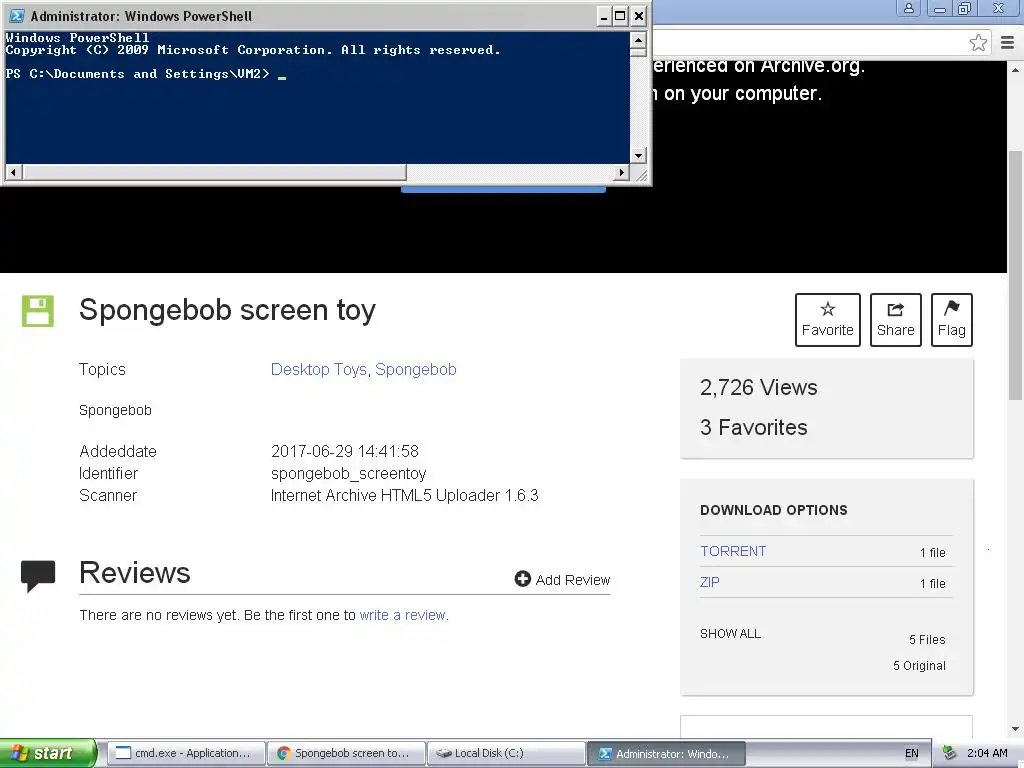Open Chrome user profile button

pos(908,8)
